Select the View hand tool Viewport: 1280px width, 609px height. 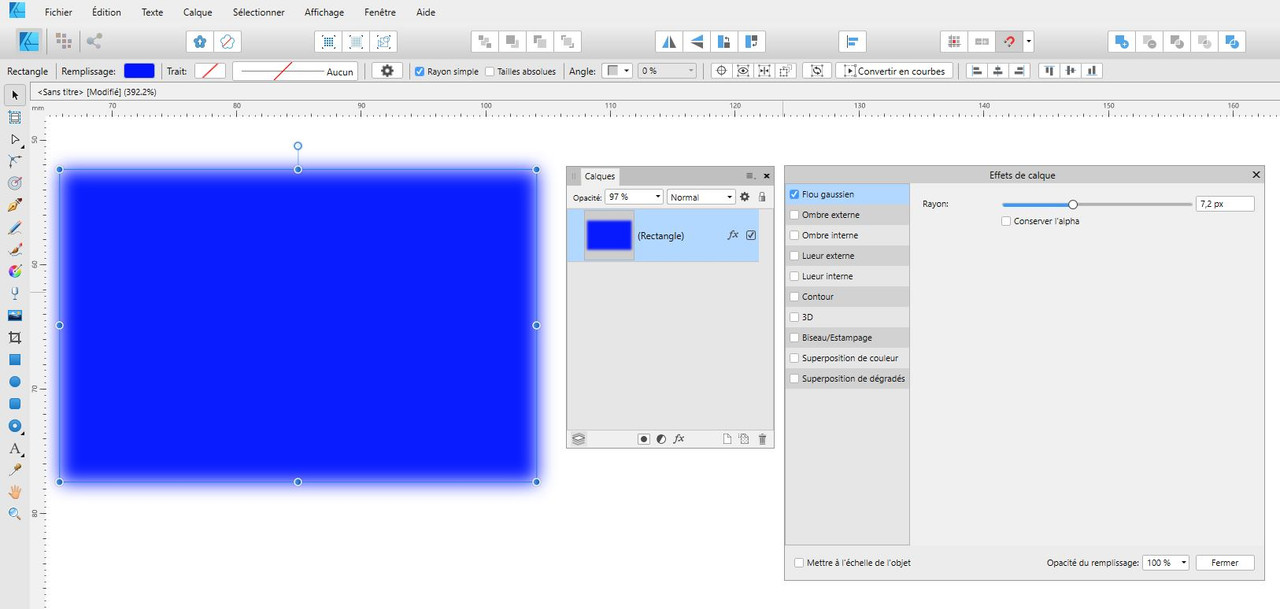[x=15, y=492]
